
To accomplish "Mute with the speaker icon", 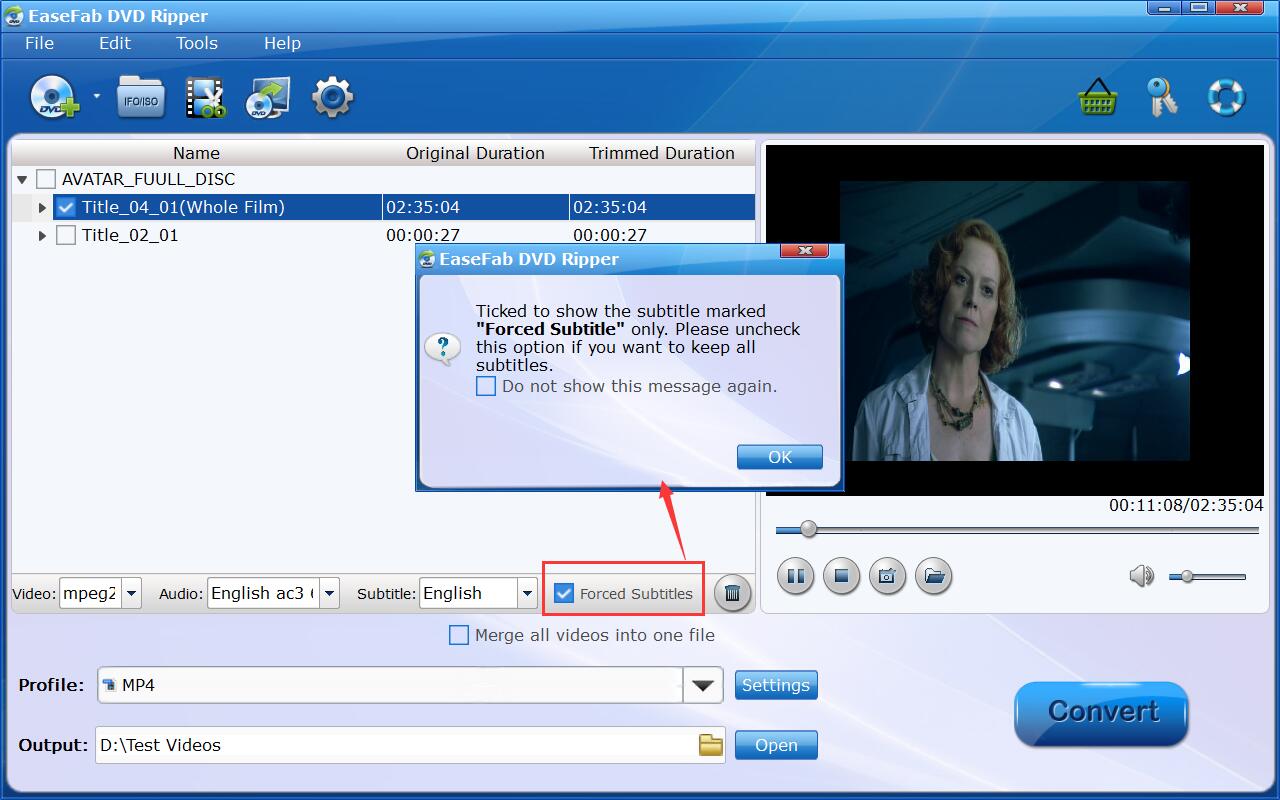I will click(1140, 576).
